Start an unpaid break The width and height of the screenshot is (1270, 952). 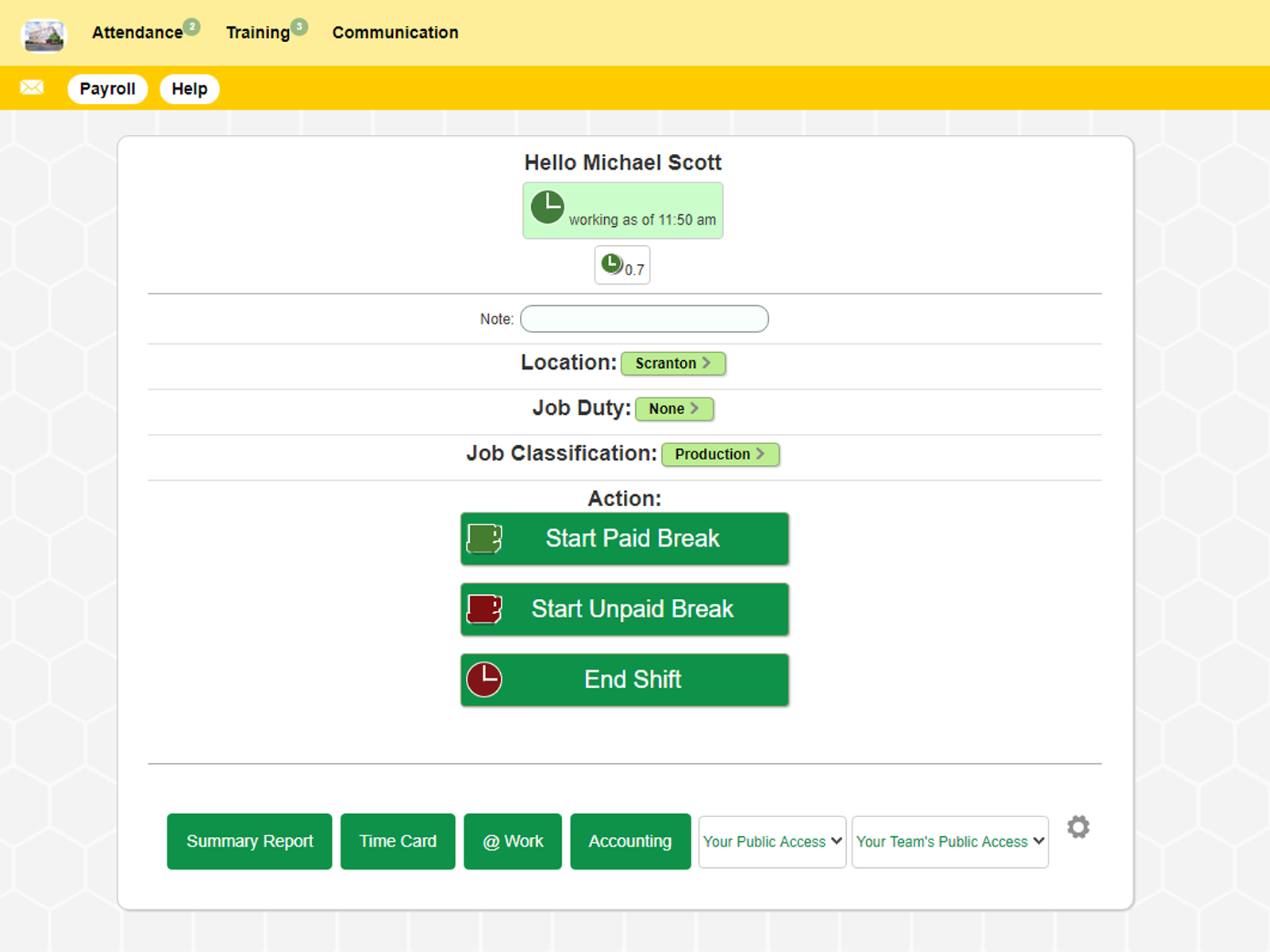[625, 609]
